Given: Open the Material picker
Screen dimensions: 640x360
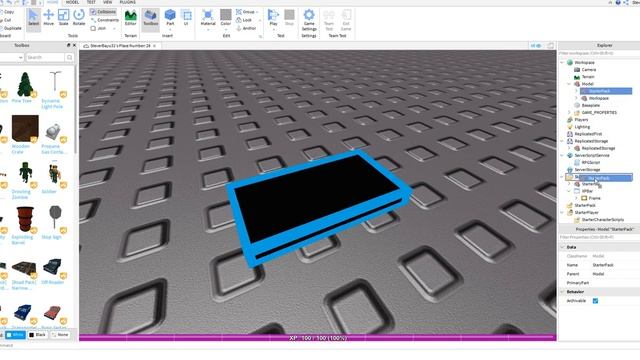Looking at the screenshot, I should tap(208, 18).
